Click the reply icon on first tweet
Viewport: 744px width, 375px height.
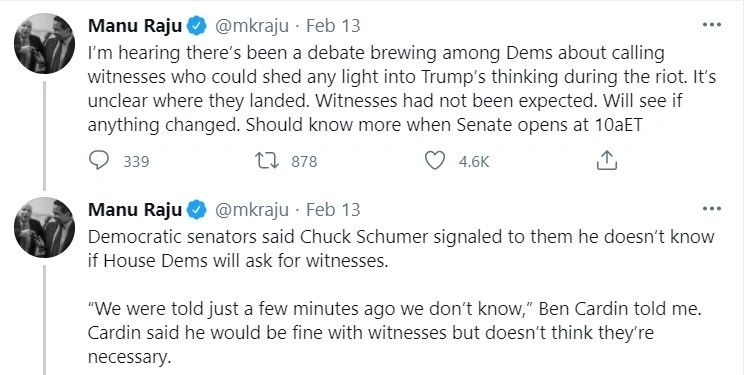(x=99, y=160)
